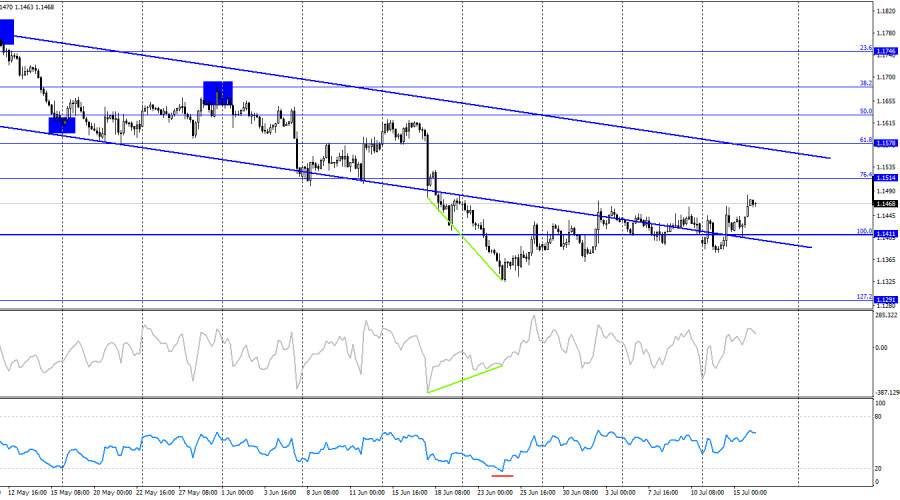Click the 23 Jun 00:00 date label

(495, 493)
